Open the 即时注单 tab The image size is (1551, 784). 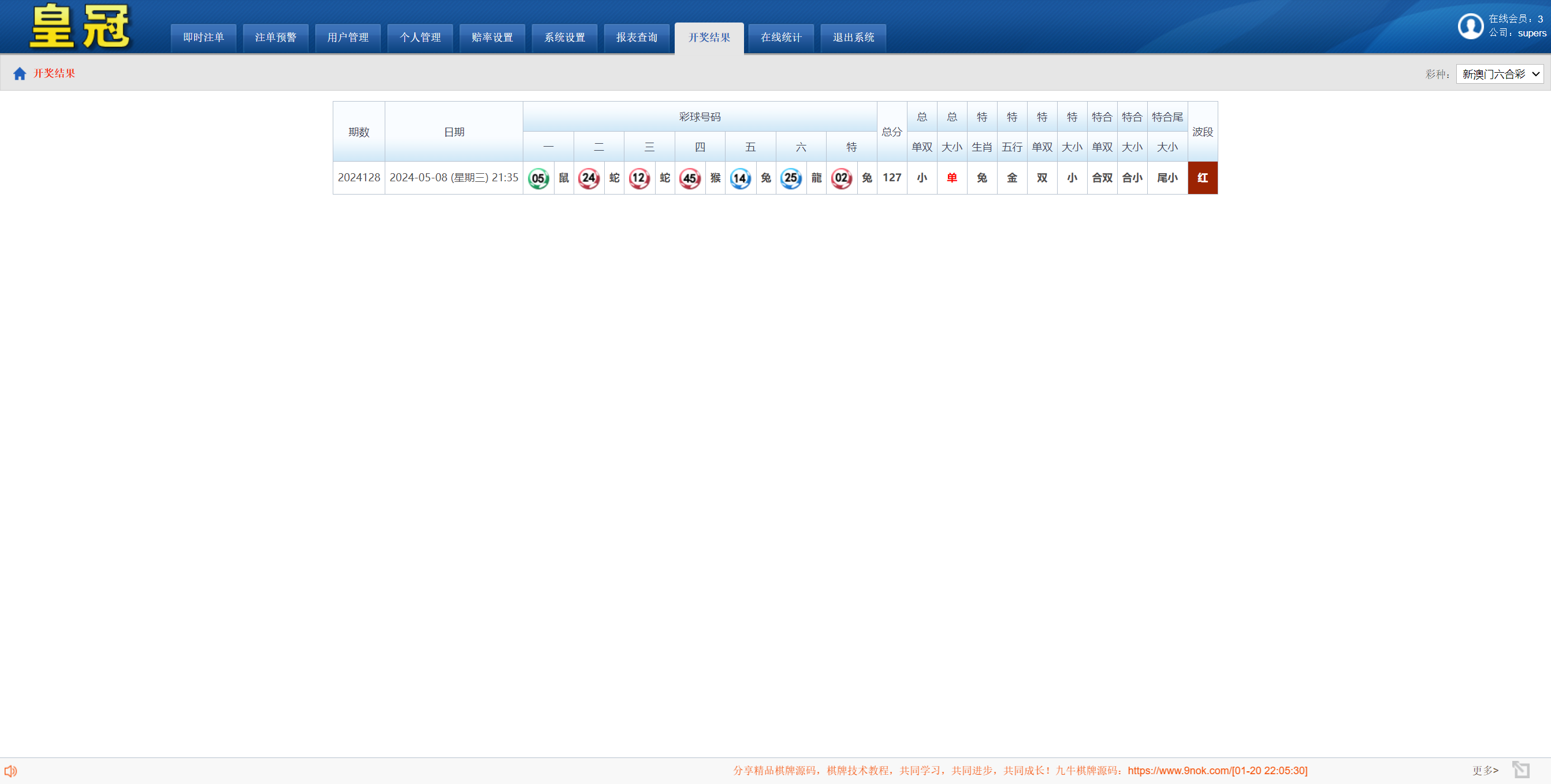tap(203, 38)
